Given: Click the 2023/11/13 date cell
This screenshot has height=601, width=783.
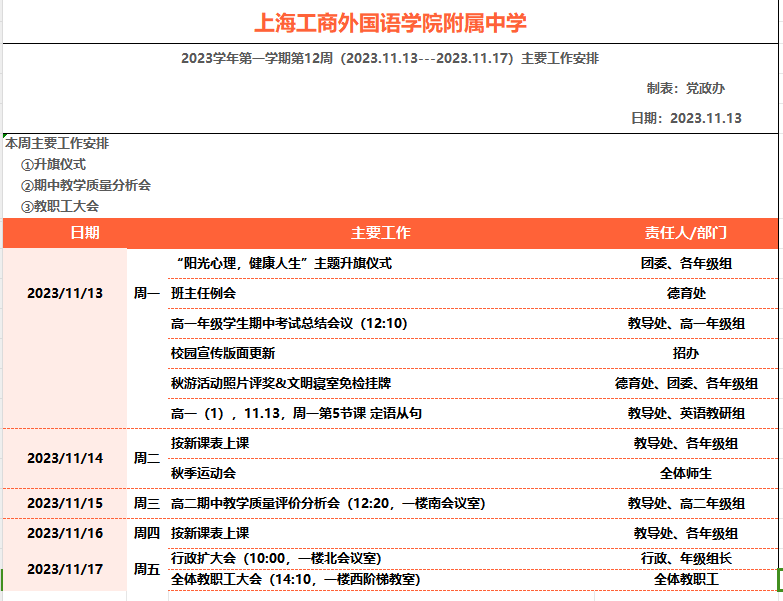Looking at the screenshot, I should [x=65, y=293].
